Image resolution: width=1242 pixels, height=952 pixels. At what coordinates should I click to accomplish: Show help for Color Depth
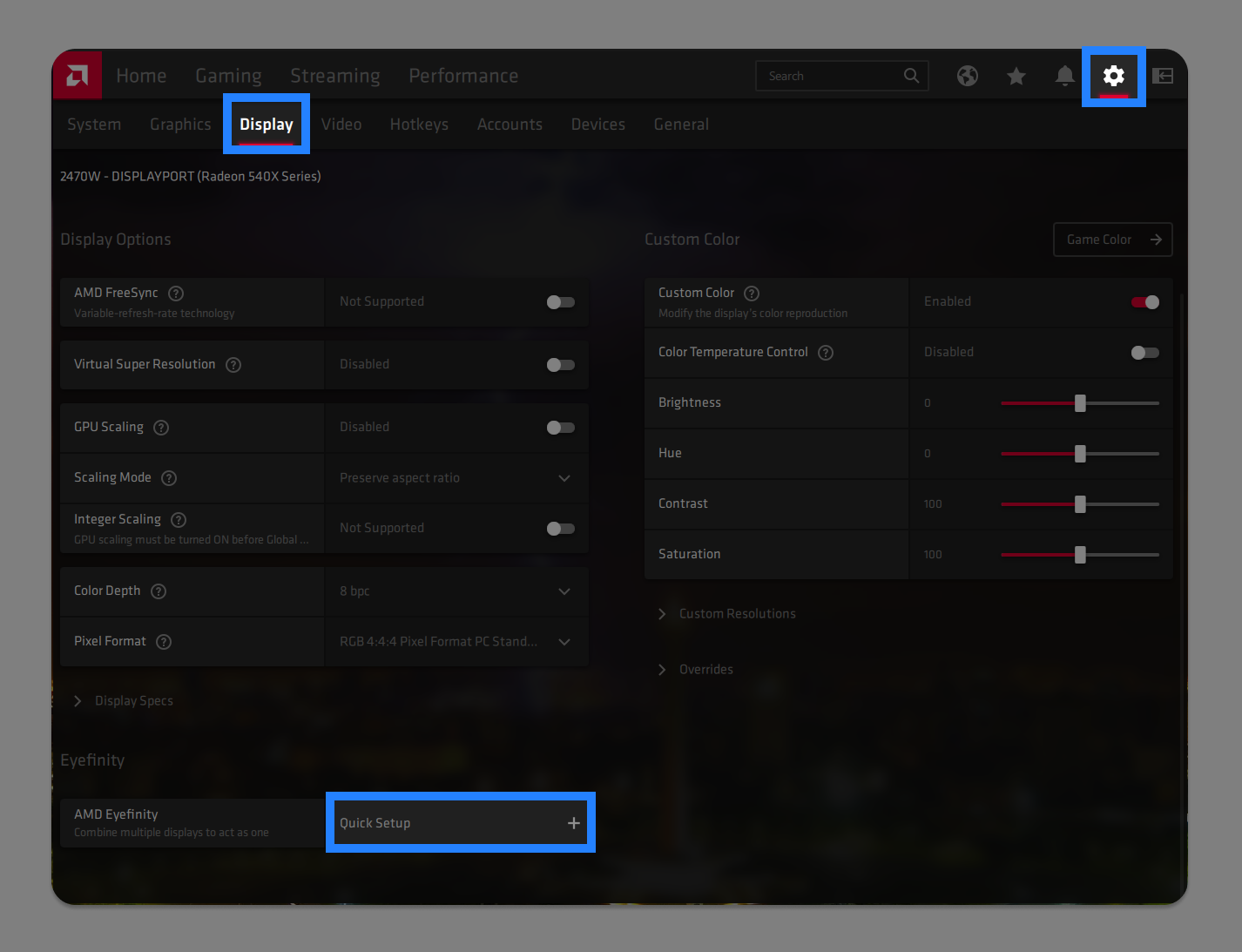[159, 591]
